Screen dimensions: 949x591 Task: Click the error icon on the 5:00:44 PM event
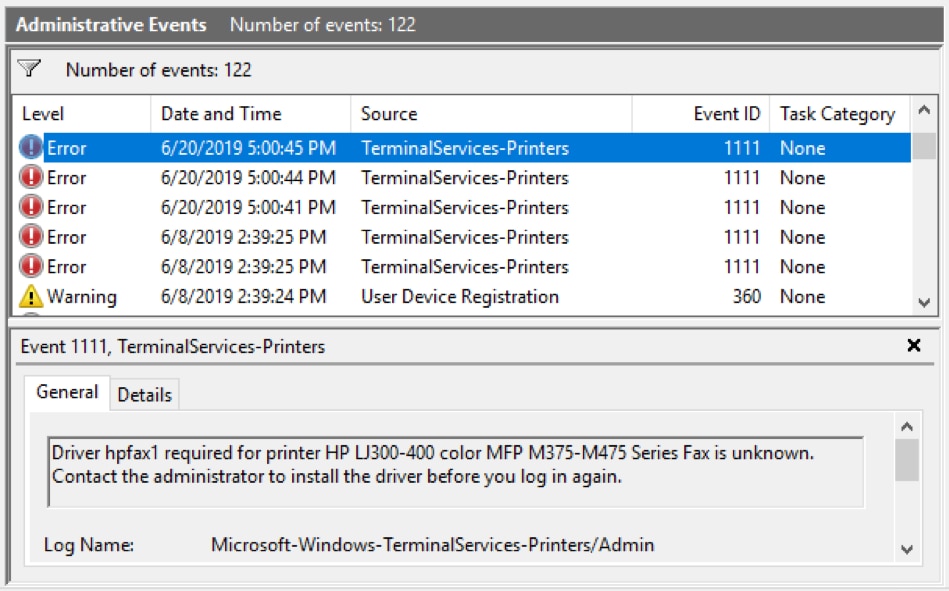coord(31,178)
